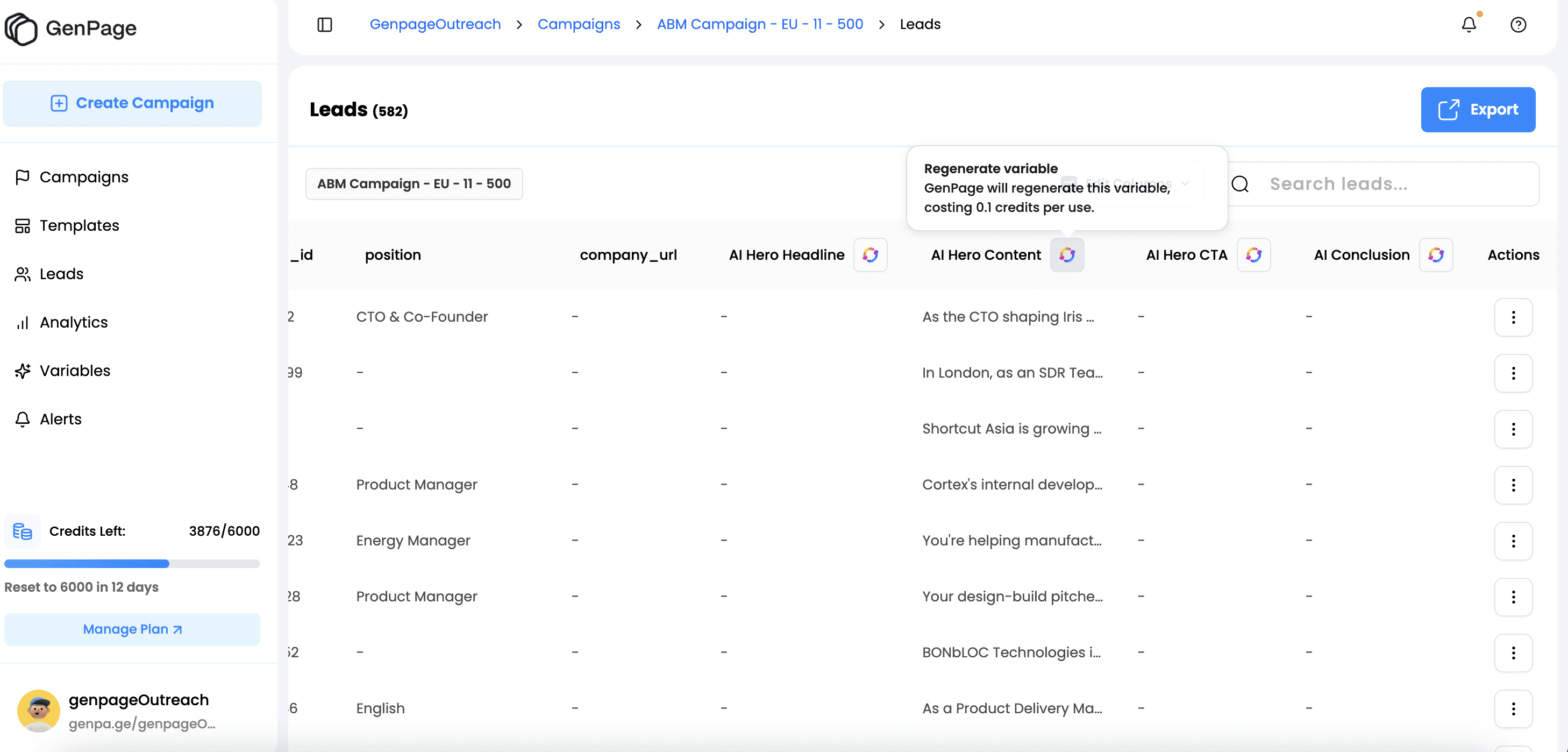1568x752 pixels.
Task: Open actions menu for the English position row
Action: [1513, 709]
